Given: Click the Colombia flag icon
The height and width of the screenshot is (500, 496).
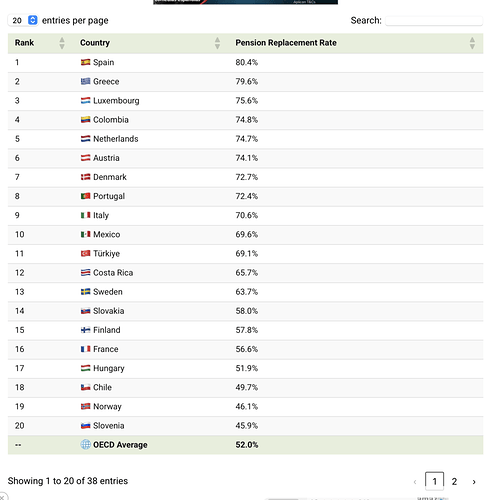Looking at the screenshot, I should [85, 120].
